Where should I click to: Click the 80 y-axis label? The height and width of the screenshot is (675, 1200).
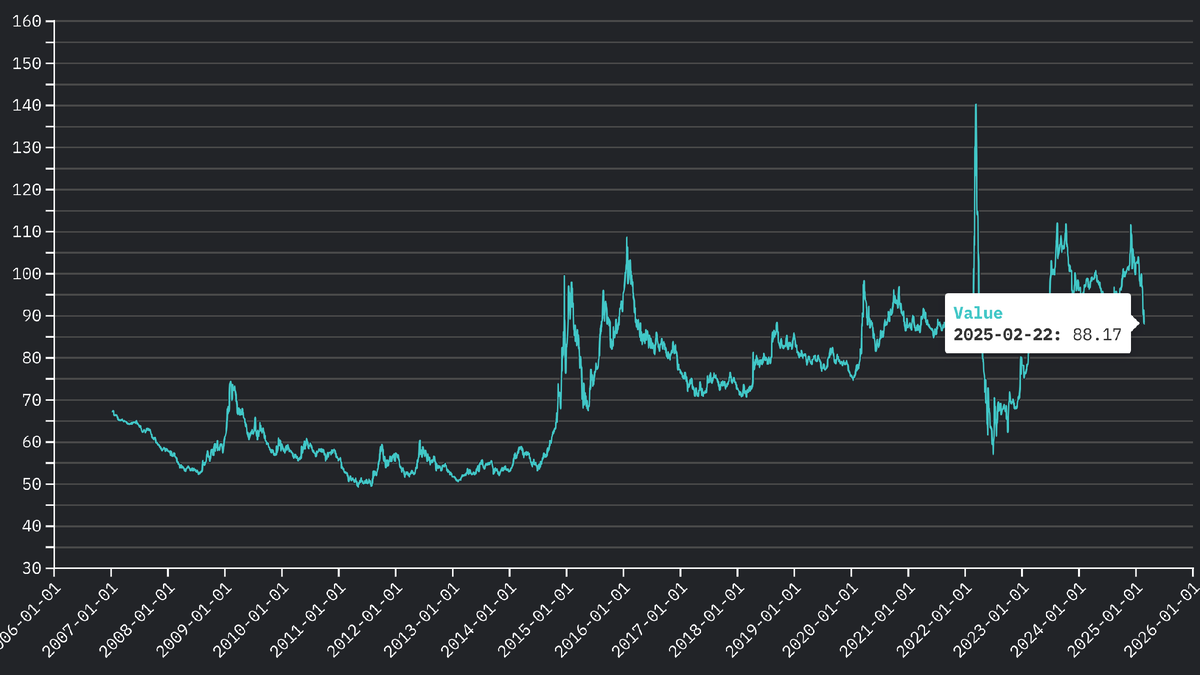[x=33, y=358]
